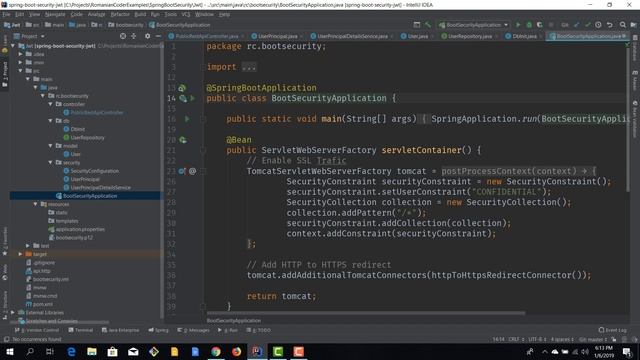Expand the target folder node
This screenshot has height=360, width=640.
point(20,254)
